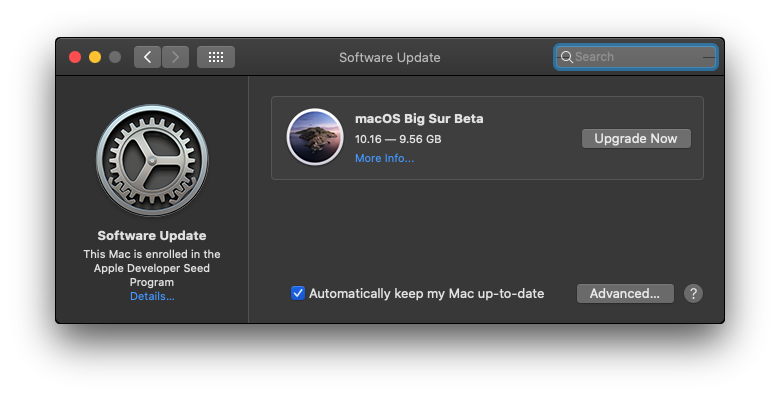Click the back navigation arrow
The image size is (780, 397).
point(147,57)
